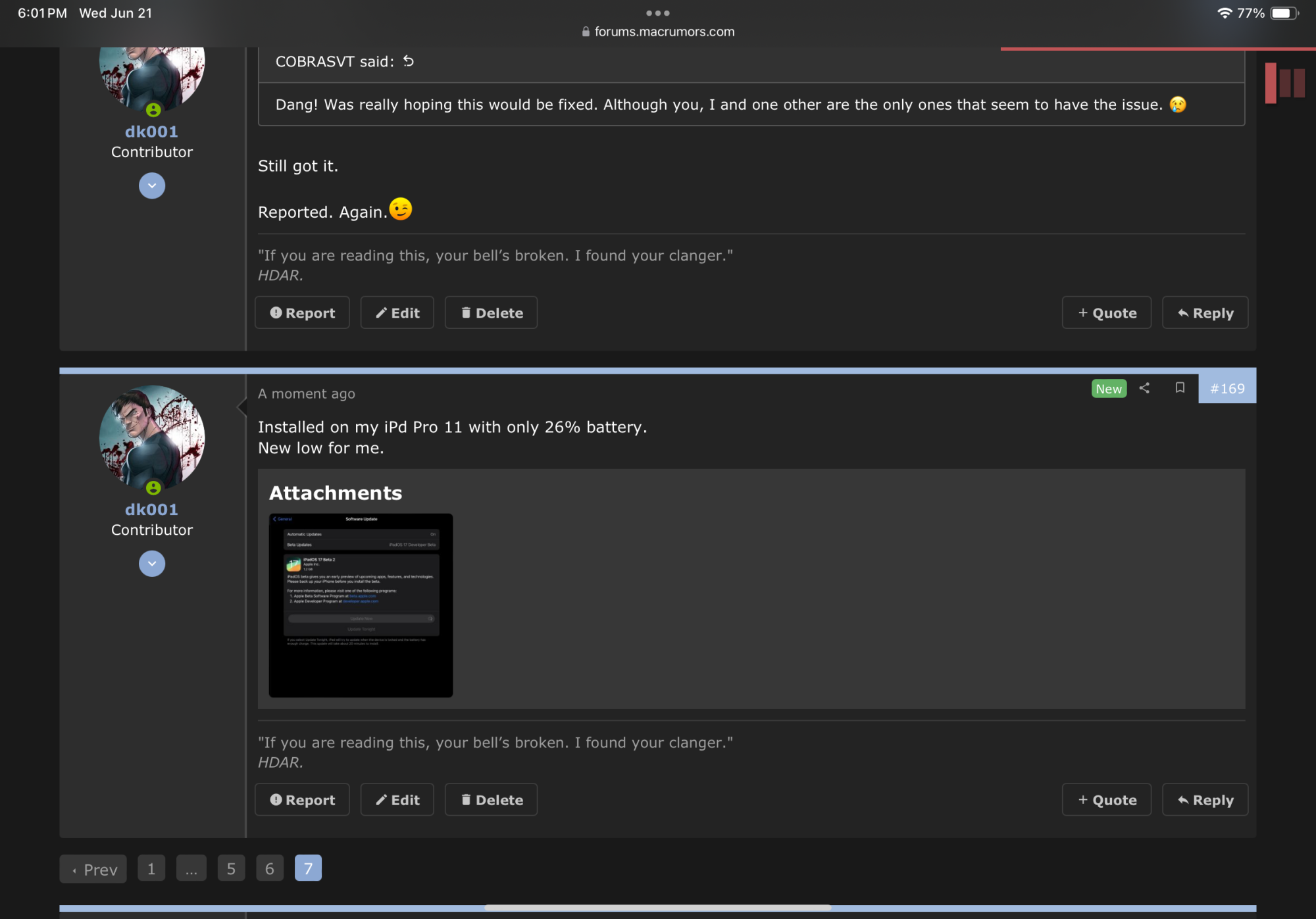Image resolution: width=1316 pixels, height=919 pixels.
Task: Bookmark post #169 with the bookmark icon
Action: pyautogui.click(x=1180, y=388)
